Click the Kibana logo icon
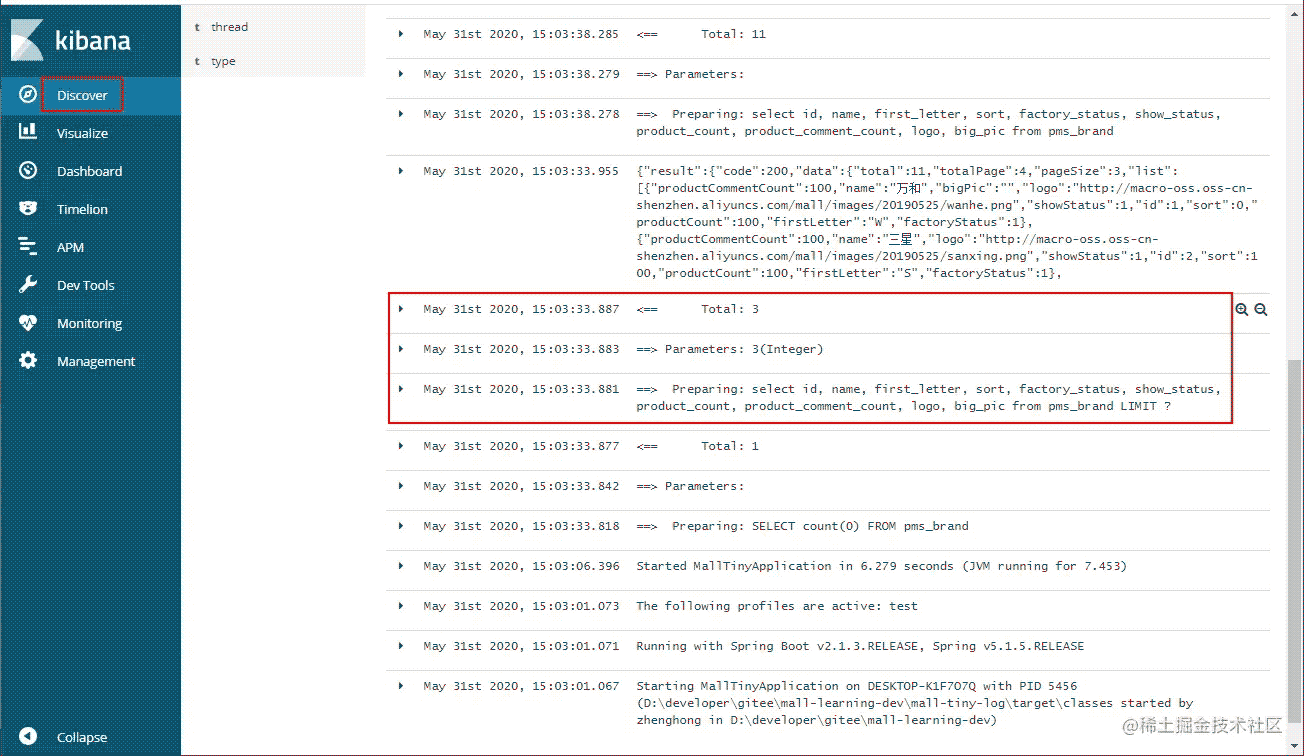 tap(28, 40)
